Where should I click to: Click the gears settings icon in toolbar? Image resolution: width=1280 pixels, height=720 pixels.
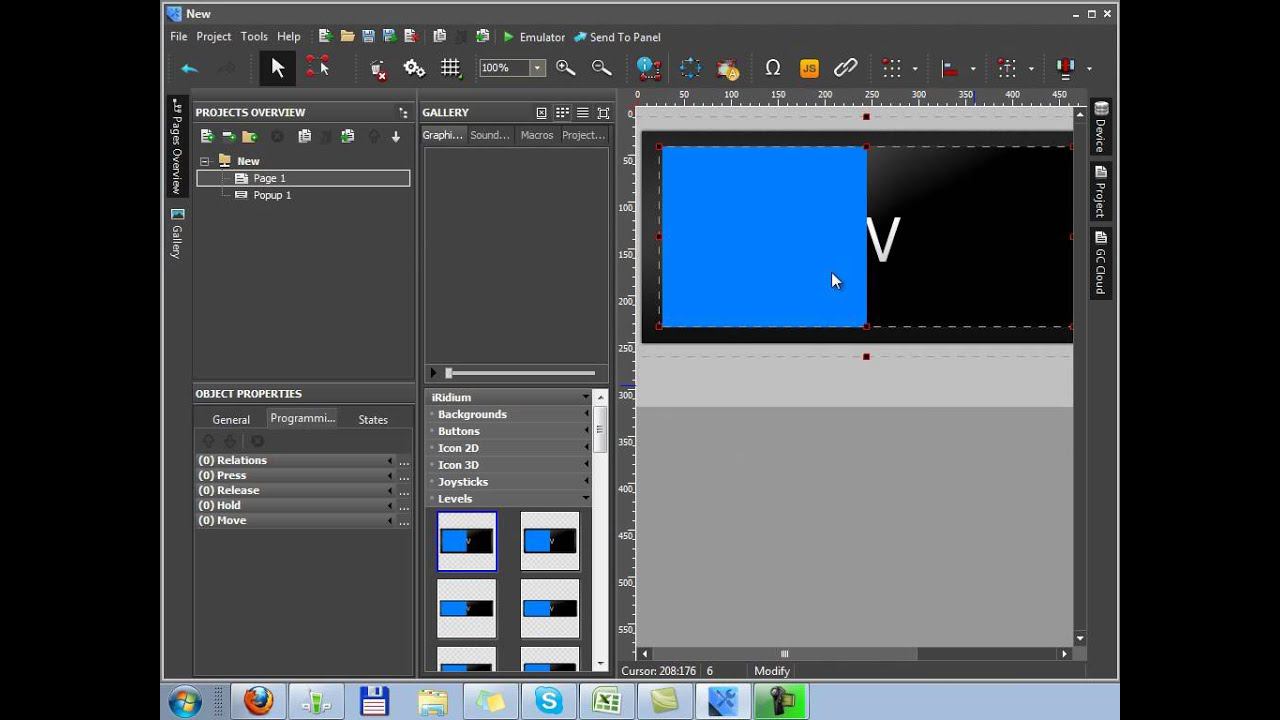point(414,68)
